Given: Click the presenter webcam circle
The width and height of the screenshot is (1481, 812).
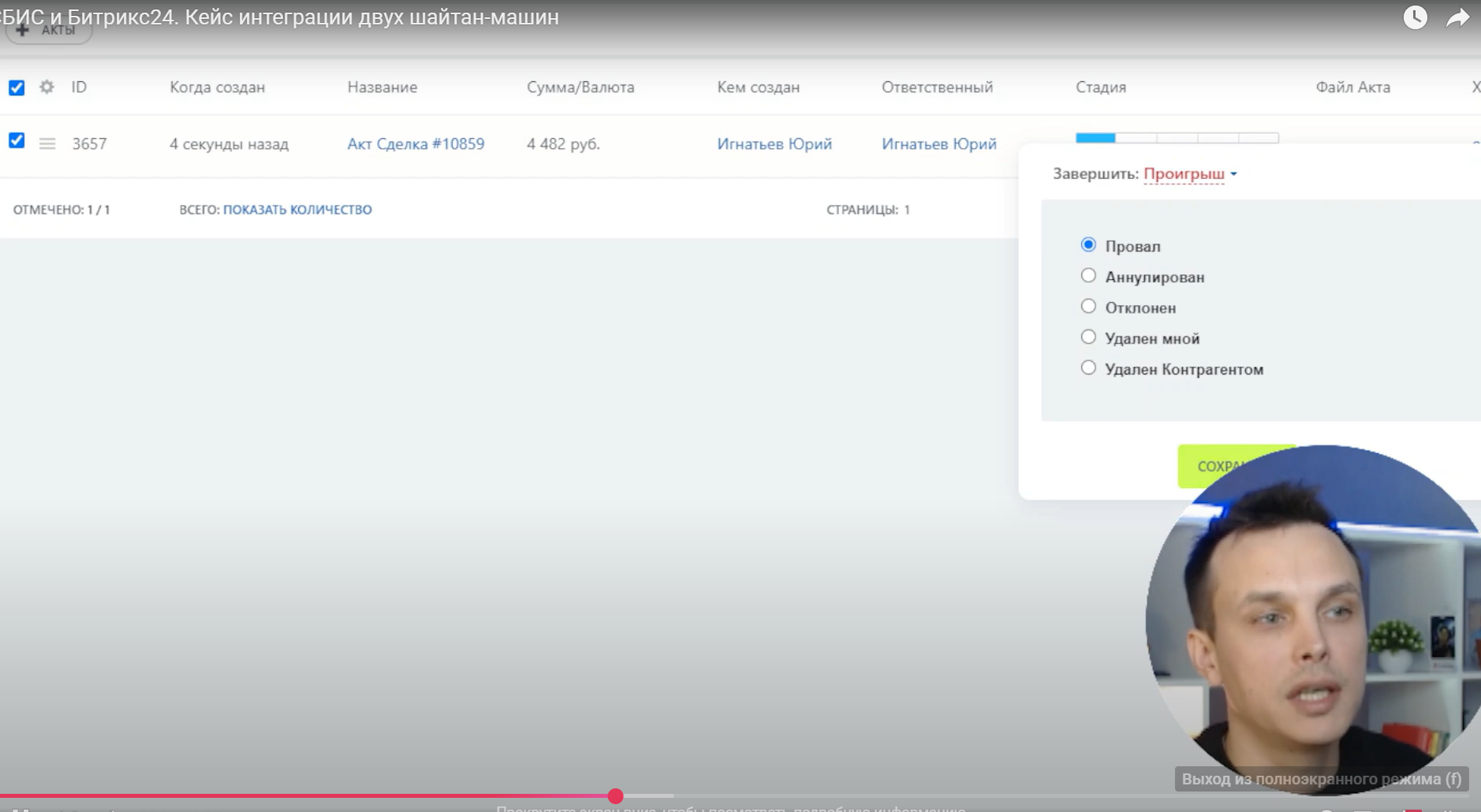Looking at the screenshot, I should pyautogui.click(x=1313, y=619).
